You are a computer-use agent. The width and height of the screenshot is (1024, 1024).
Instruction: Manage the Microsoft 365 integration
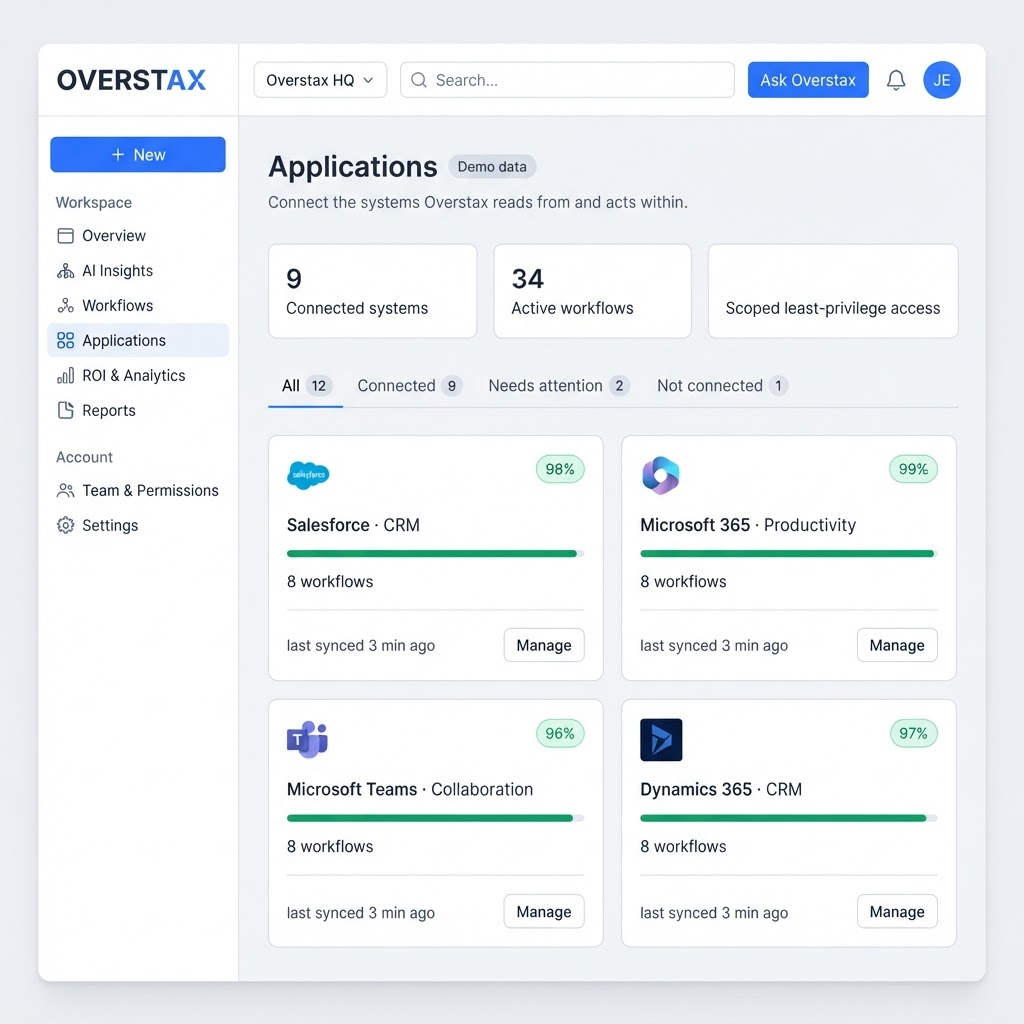[897, 645]
